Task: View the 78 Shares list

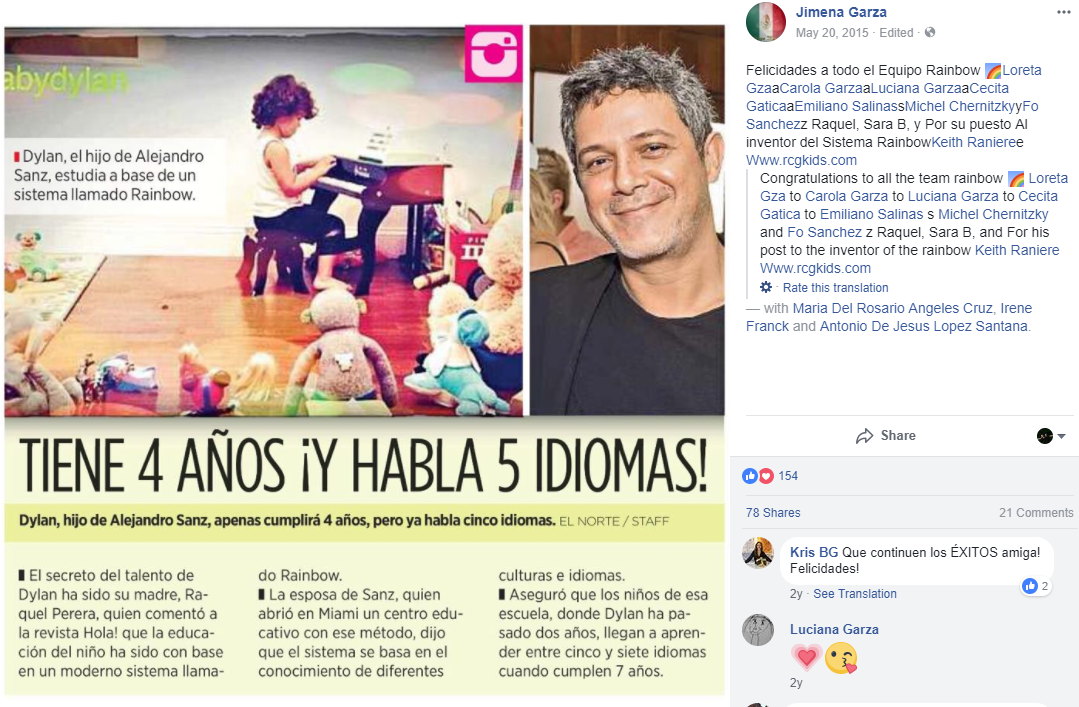Action: click(x=773, y=513)
